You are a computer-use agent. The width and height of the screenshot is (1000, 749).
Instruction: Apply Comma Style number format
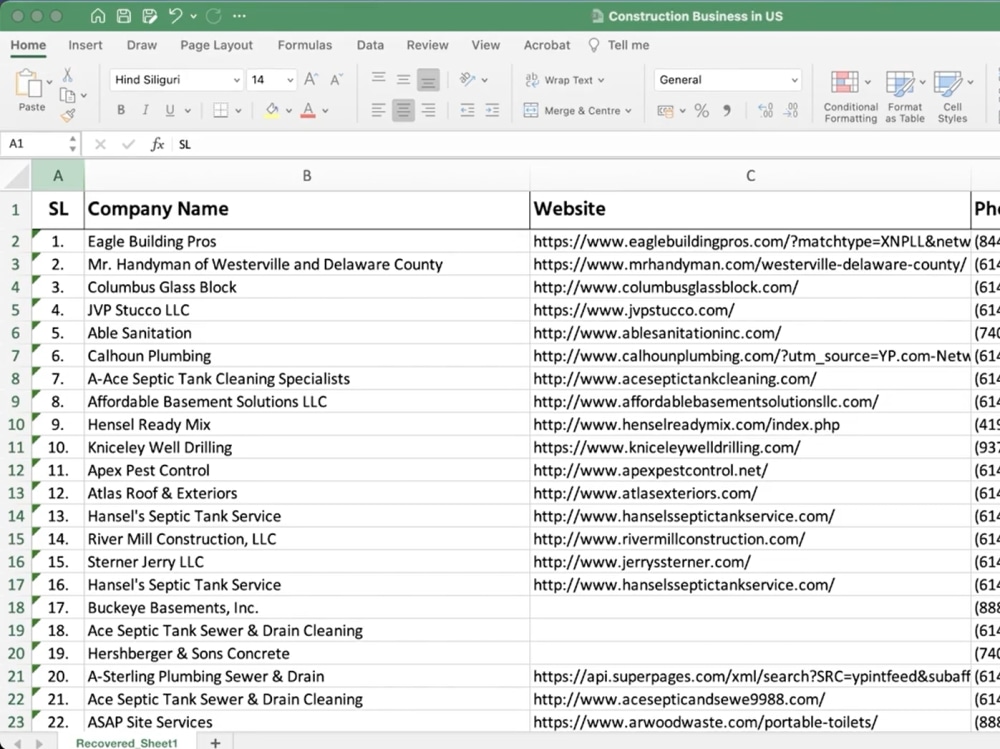click(x=726, y=110)
